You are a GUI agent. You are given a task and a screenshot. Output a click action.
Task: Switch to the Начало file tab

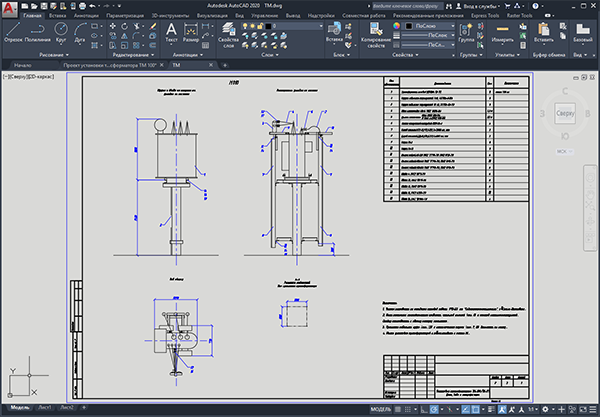coord(23,65)
